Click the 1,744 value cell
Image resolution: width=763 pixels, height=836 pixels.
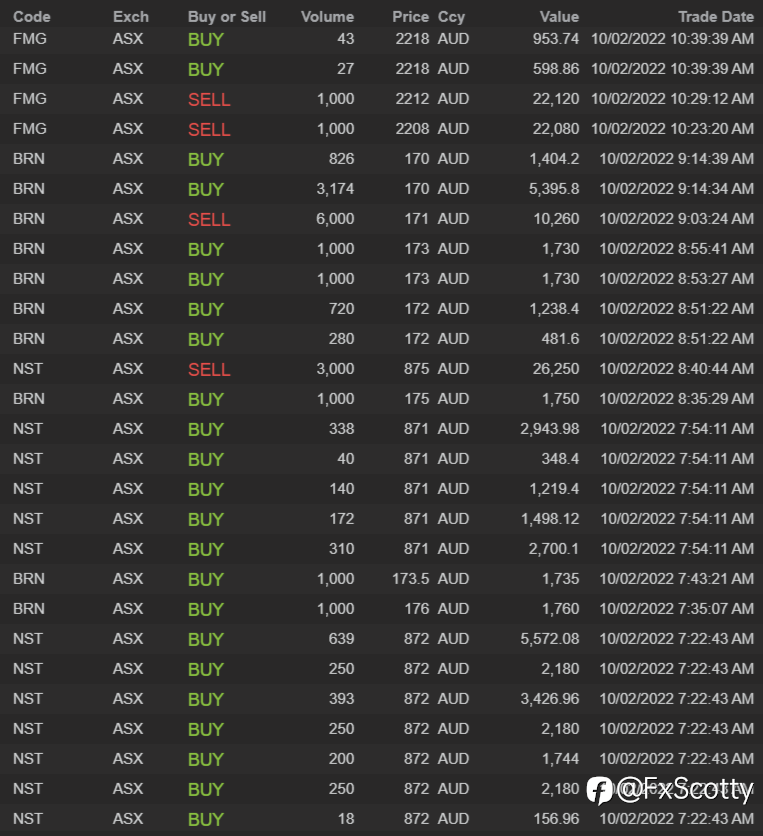[x=560, y=759]
